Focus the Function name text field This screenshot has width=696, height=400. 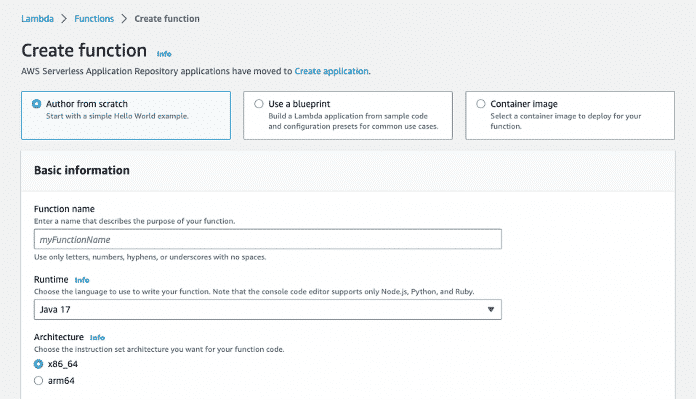point(267,240)
